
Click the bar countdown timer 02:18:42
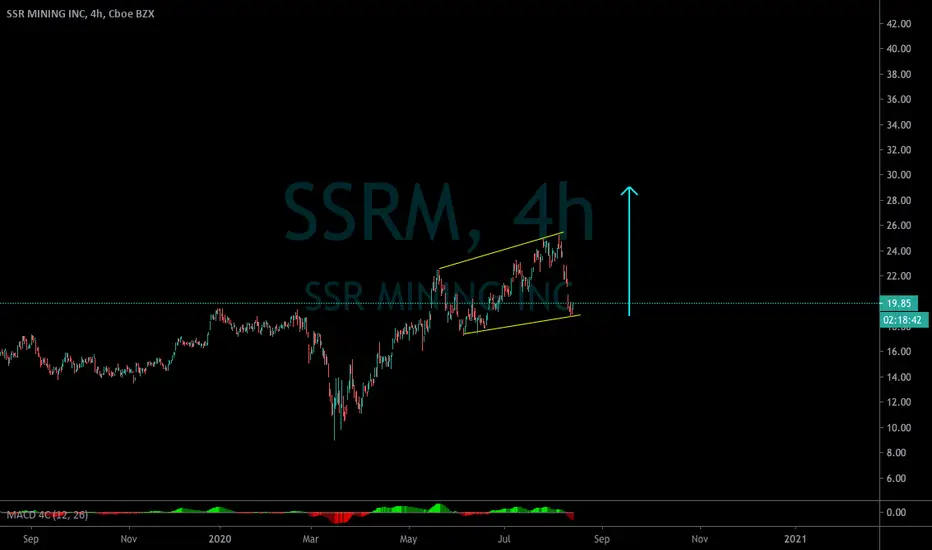coord(903,320)
